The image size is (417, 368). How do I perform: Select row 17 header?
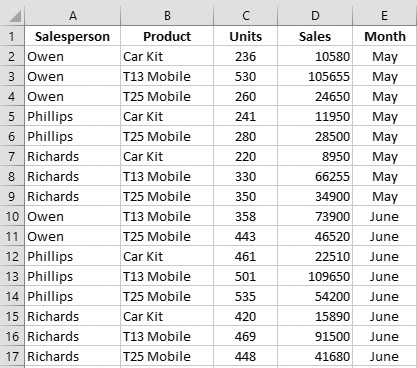click(12, 356)
